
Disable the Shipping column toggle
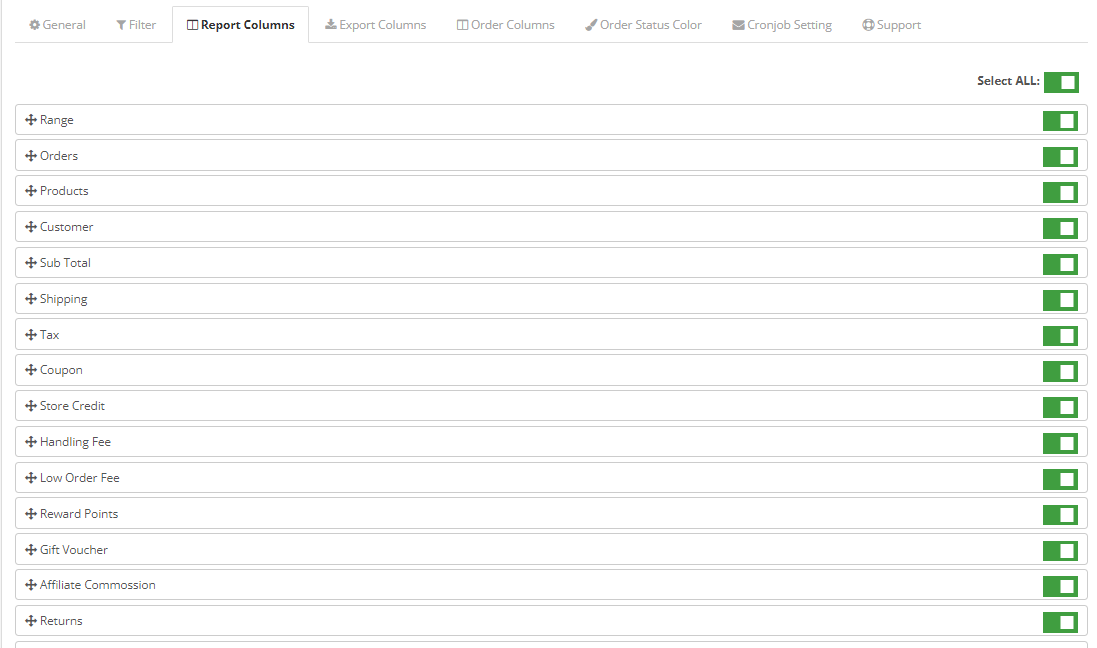tap(1060, 300)
